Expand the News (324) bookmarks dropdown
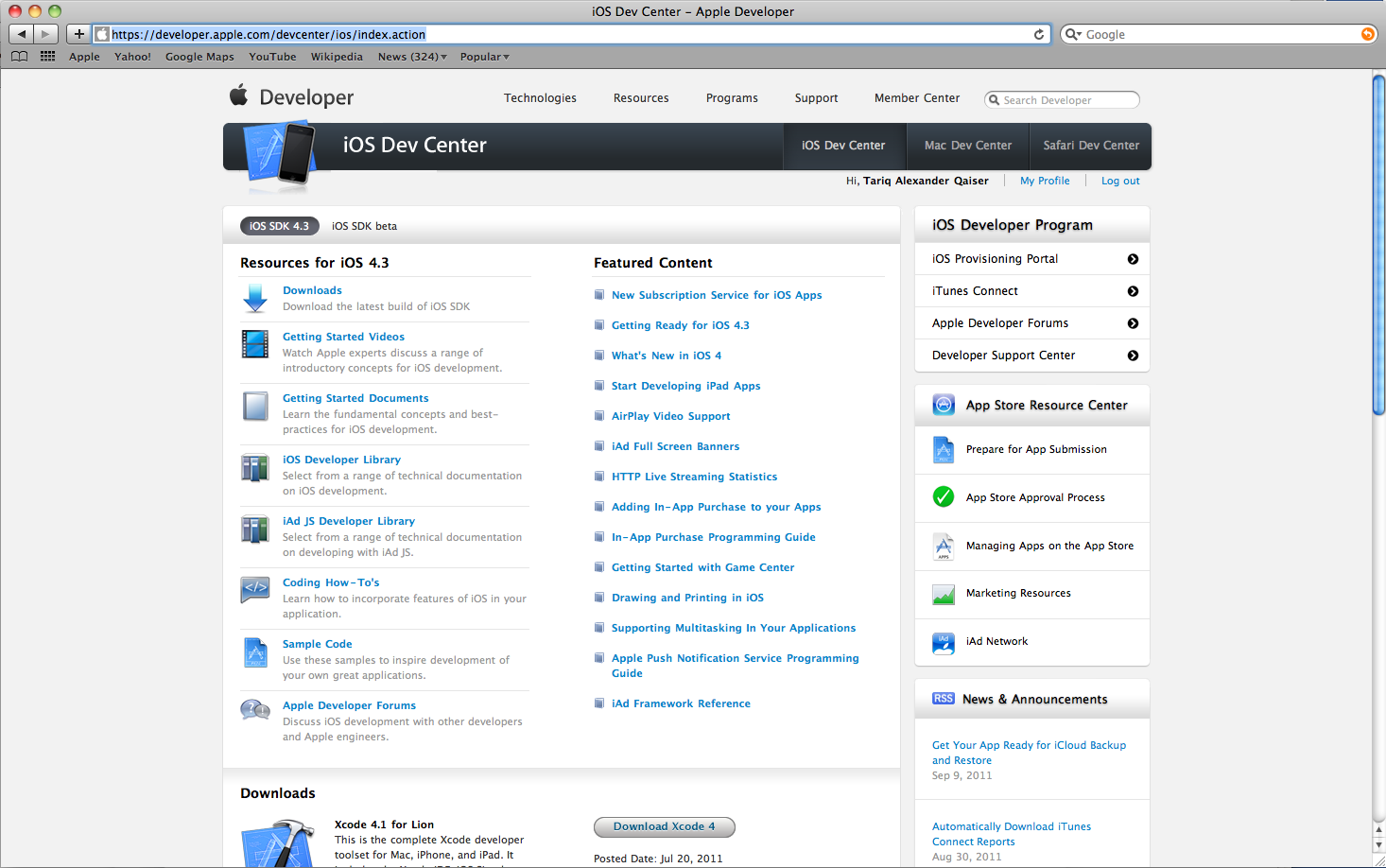Screen dimensions: 1386x868 (412, 57)
